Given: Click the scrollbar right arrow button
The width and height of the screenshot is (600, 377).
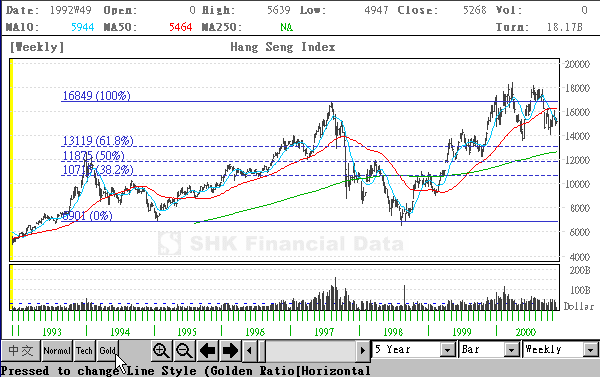Looking at the screenshot, I should point(362,351).
